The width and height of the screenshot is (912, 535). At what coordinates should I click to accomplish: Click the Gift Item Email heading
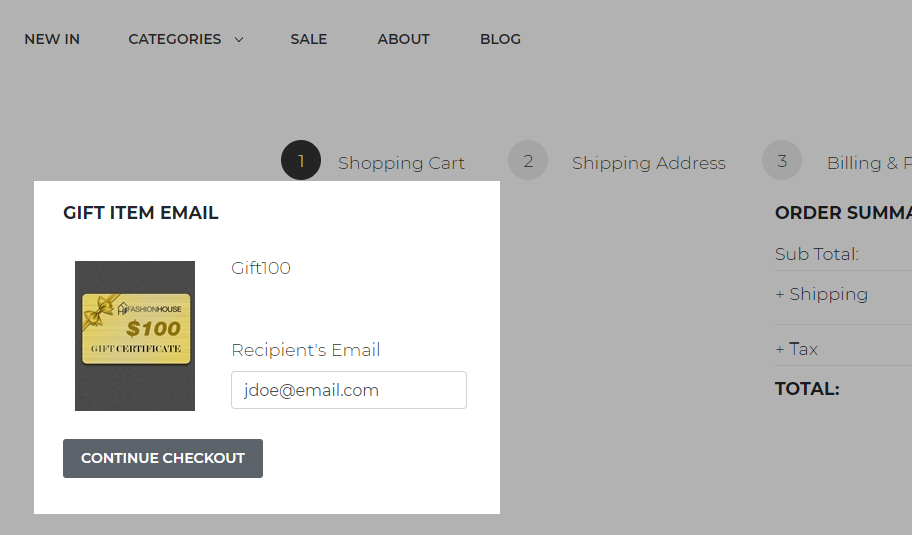(141, 212)
